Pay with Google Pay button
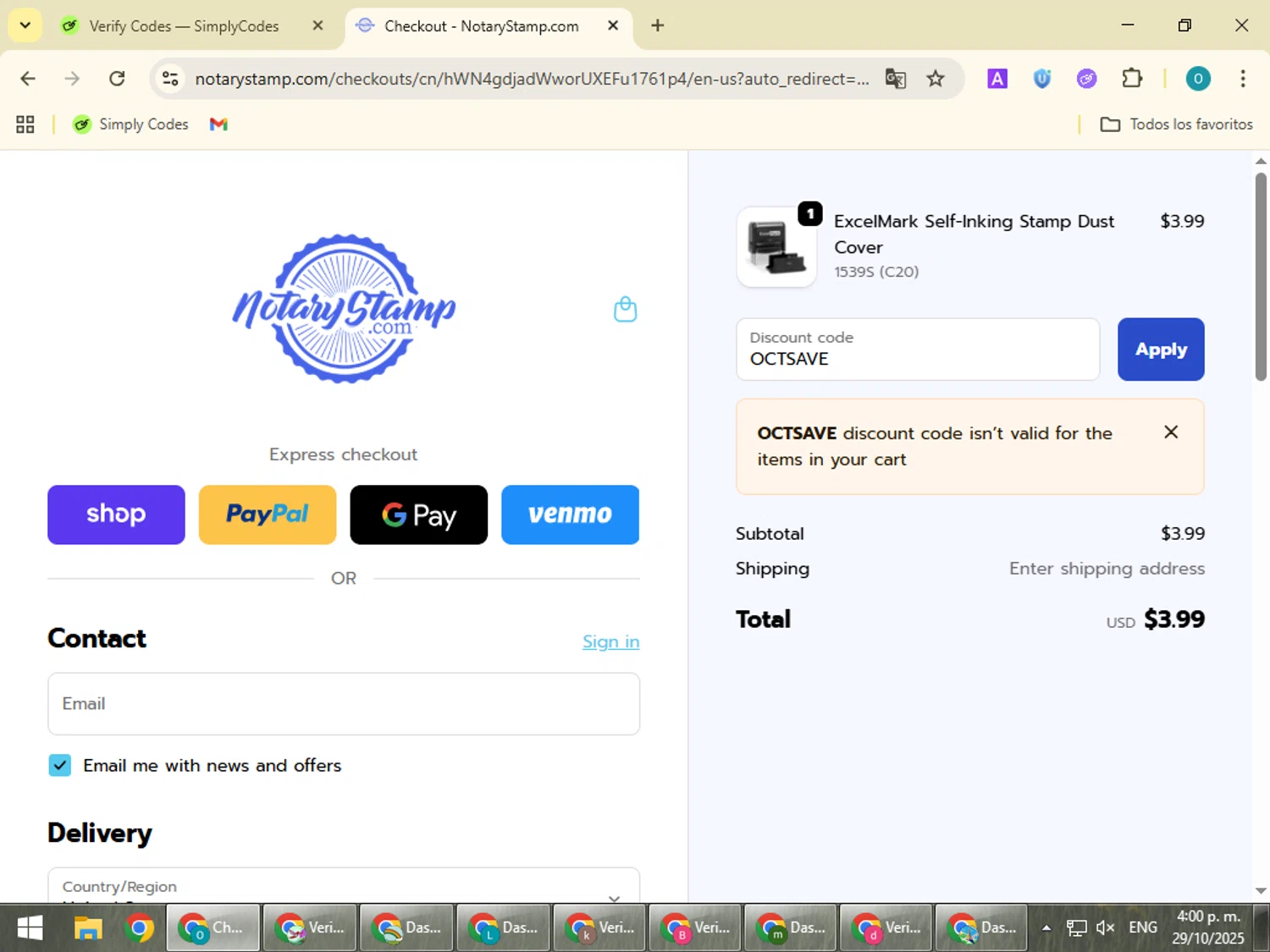1270x952 pixels. (x=418, y=515)
